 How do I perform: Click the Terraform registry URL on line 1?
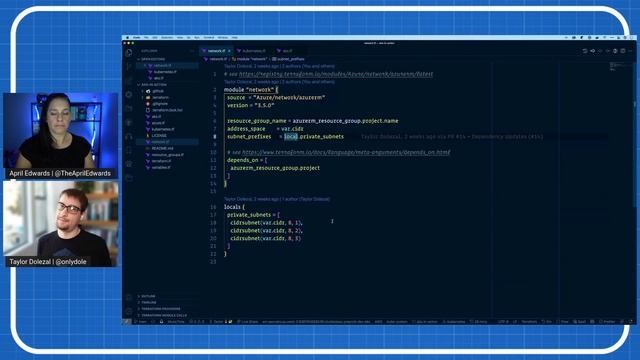336,74
